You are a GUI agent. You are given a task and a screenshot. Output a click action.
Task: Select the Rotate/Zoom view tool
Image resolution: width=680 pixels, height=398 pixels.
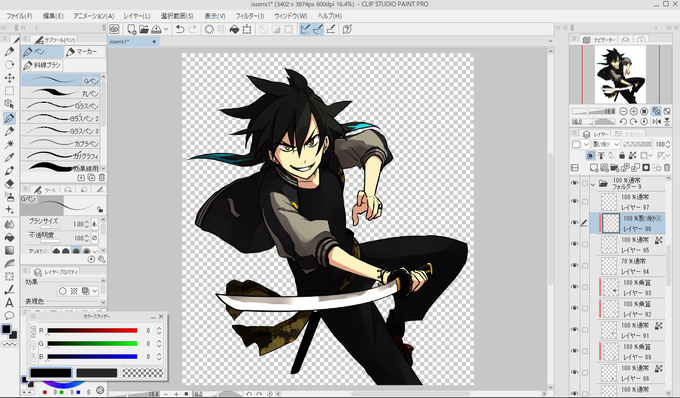[9, 65]
